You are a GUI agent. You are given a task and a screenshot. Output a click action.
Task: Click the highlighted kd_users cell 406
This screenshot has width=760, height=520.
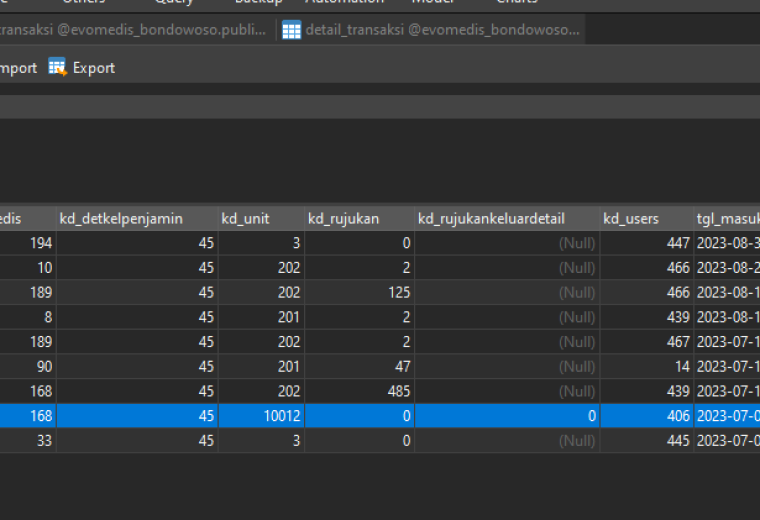click(647, 416)
